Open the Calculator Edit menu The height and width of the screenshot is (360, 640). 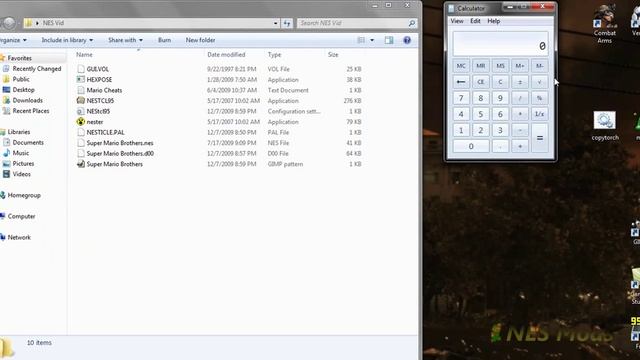coord(475,21)
